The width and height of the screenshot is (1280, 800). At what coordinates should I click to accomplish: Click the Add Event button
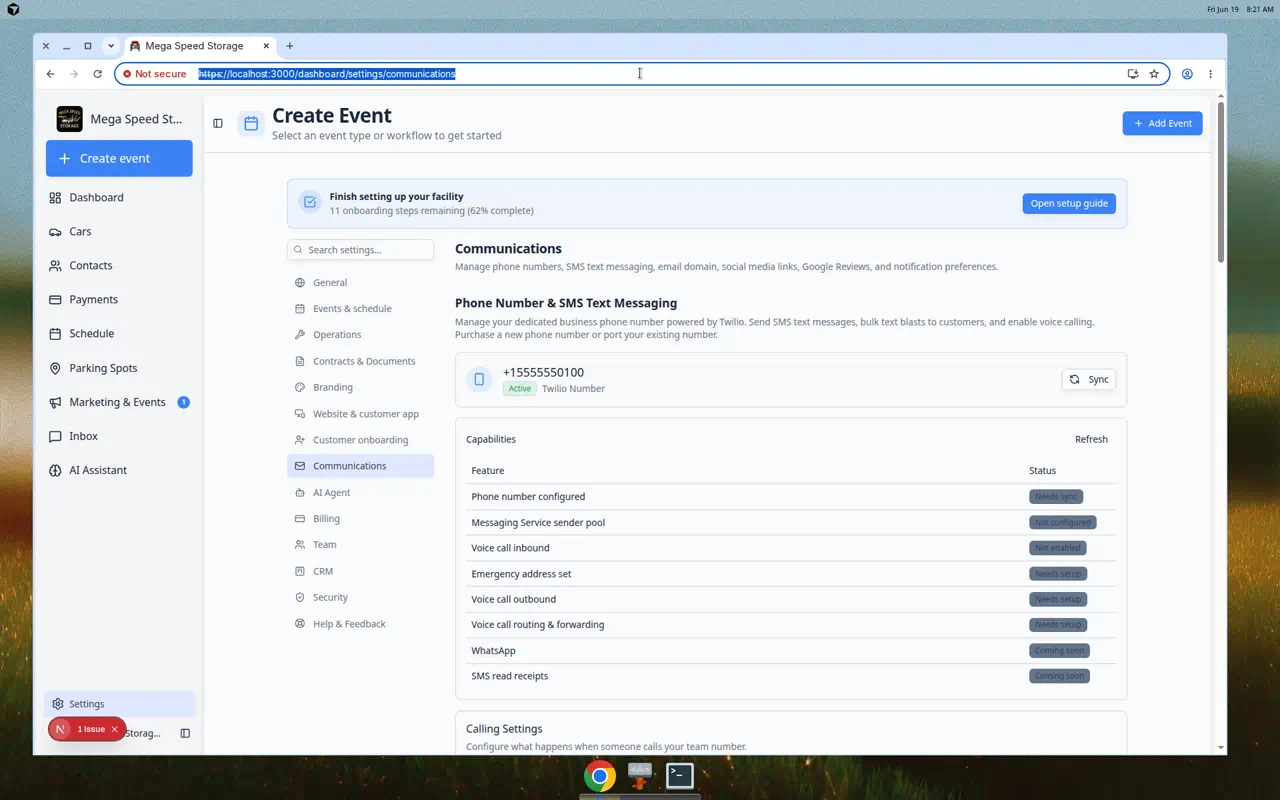pyautogui.click(x=1162, y=123)
